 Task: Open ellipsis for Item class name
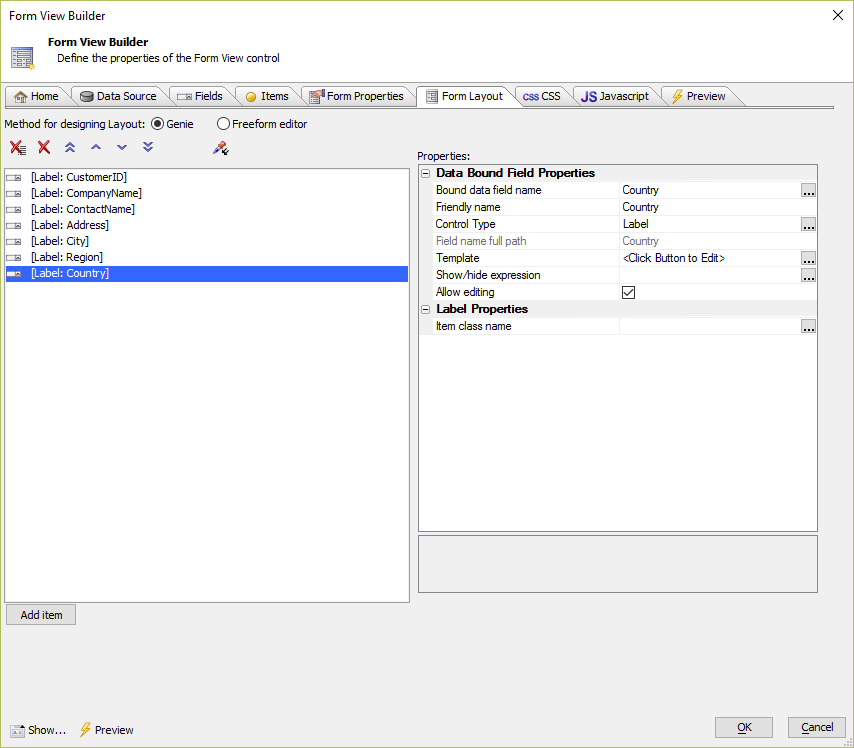(x=808, y=327)
